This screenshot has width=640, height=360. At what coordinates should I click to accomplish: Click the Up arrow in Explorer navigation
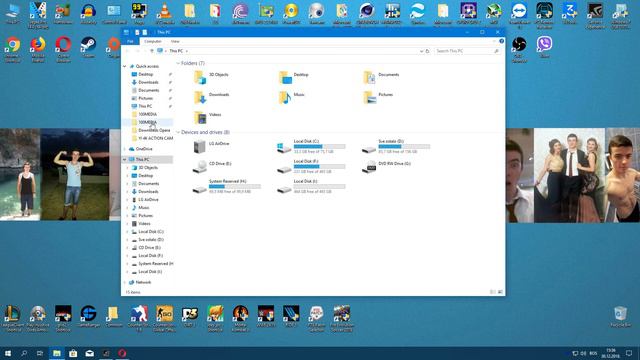click(x=152, y=51)
